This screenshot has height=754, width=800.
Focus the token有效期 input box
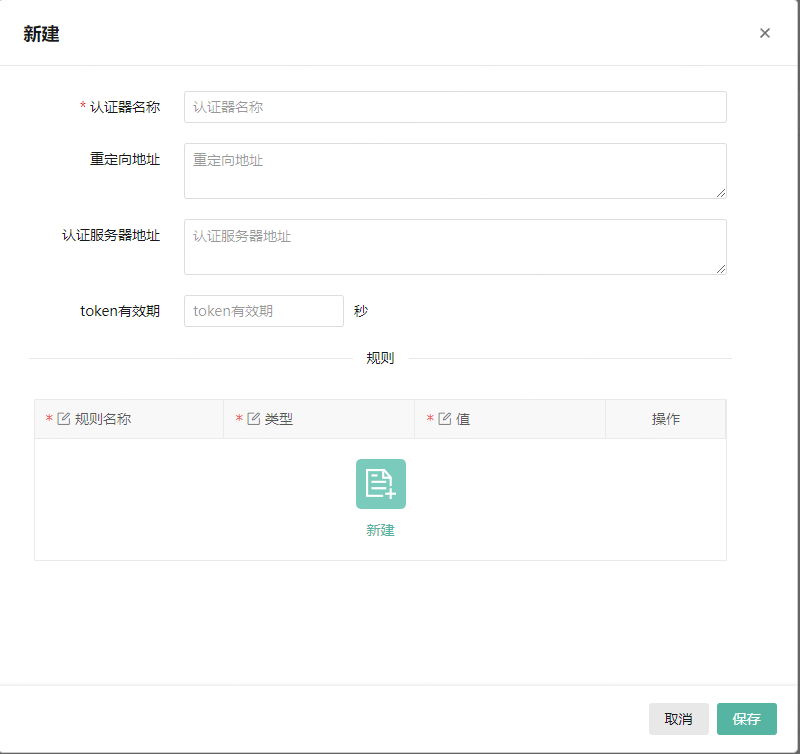[x=264, y=311]
